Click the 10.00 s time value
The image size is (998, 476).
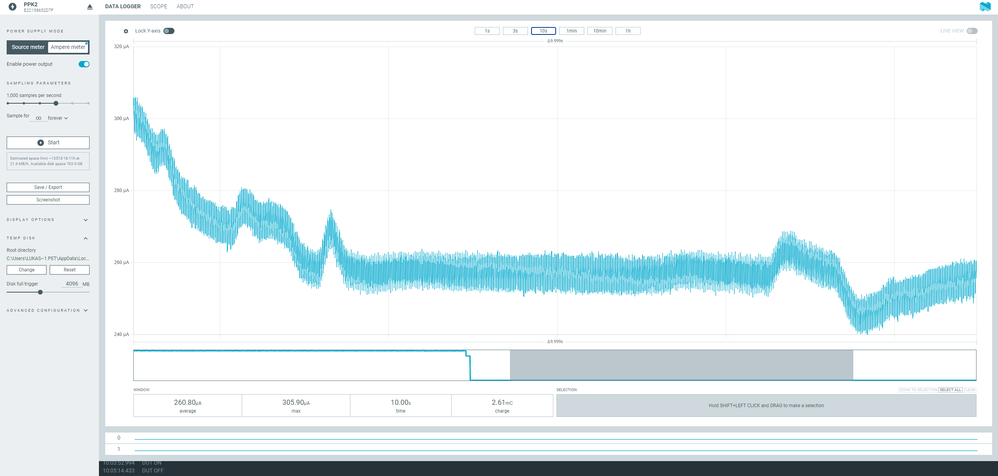[400, 403]
